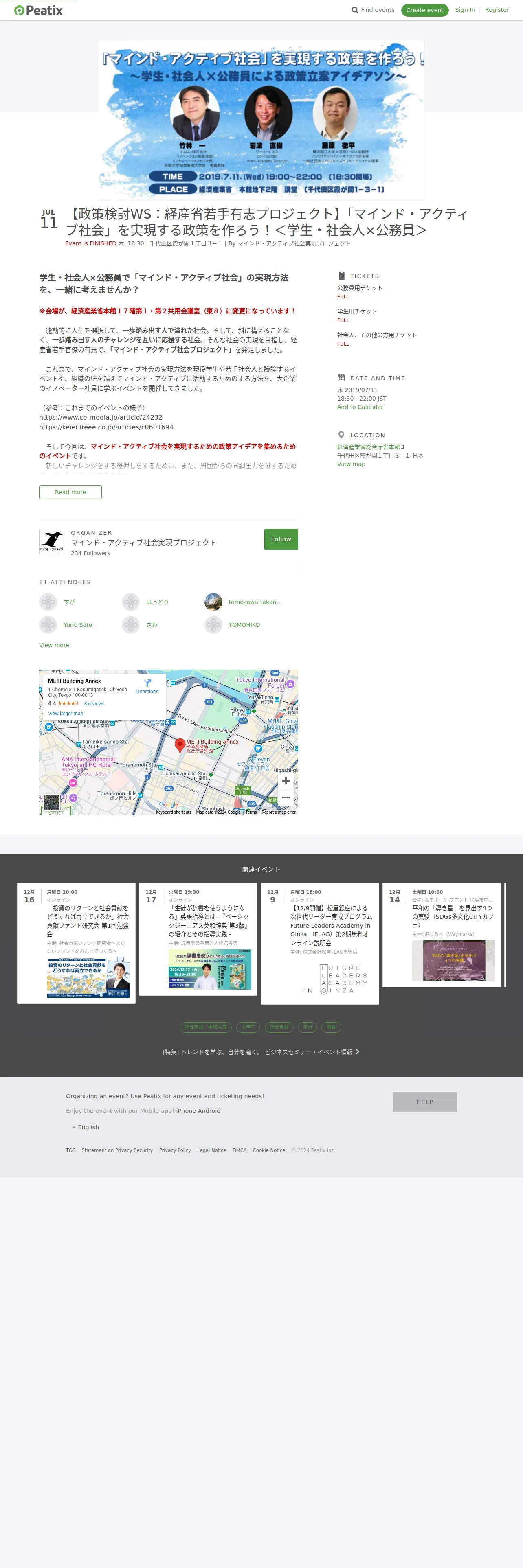Expand description with Read more
The image size is (523, 1568).
70,492
